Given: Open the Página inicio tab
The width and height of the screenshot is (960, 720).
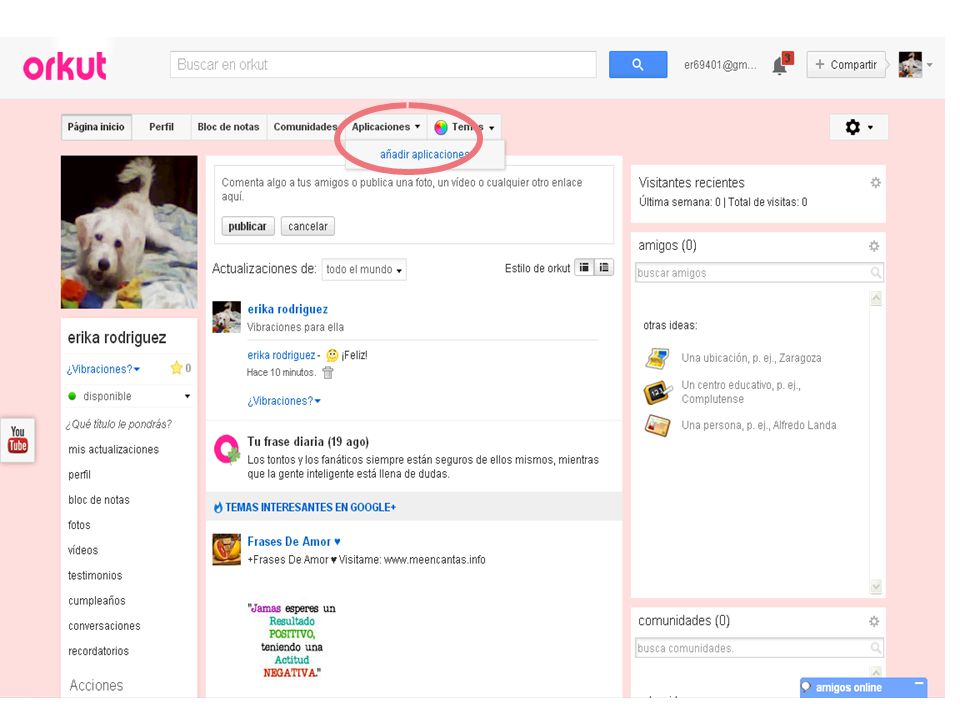Looking at the screenshot, I should tap(96, 127).
